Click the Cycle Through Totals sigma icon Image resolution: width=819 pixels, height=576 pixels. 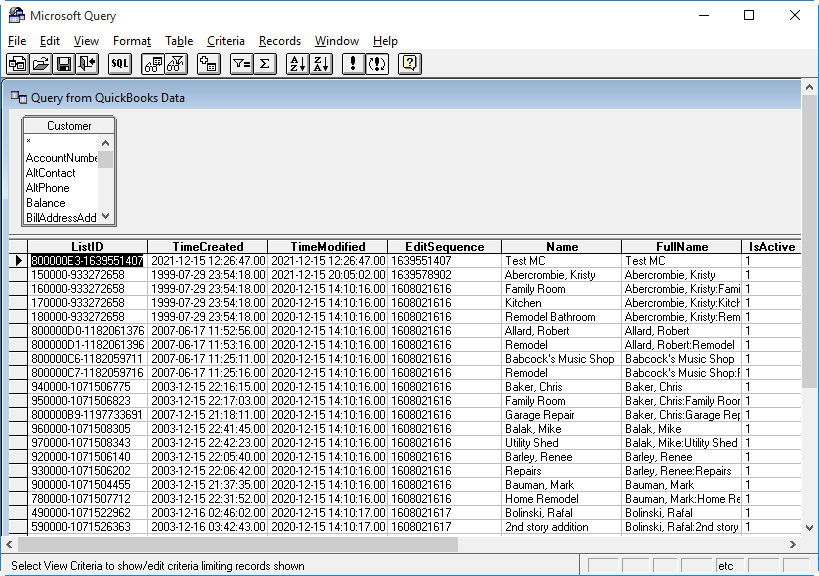[264, 64]
